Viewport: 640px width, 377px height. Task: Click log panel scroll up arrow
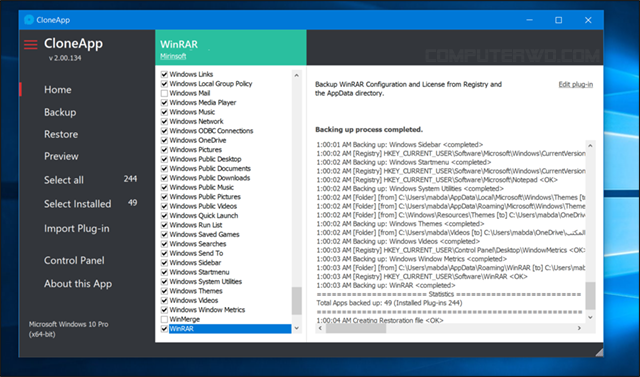(x=590, y=145)
